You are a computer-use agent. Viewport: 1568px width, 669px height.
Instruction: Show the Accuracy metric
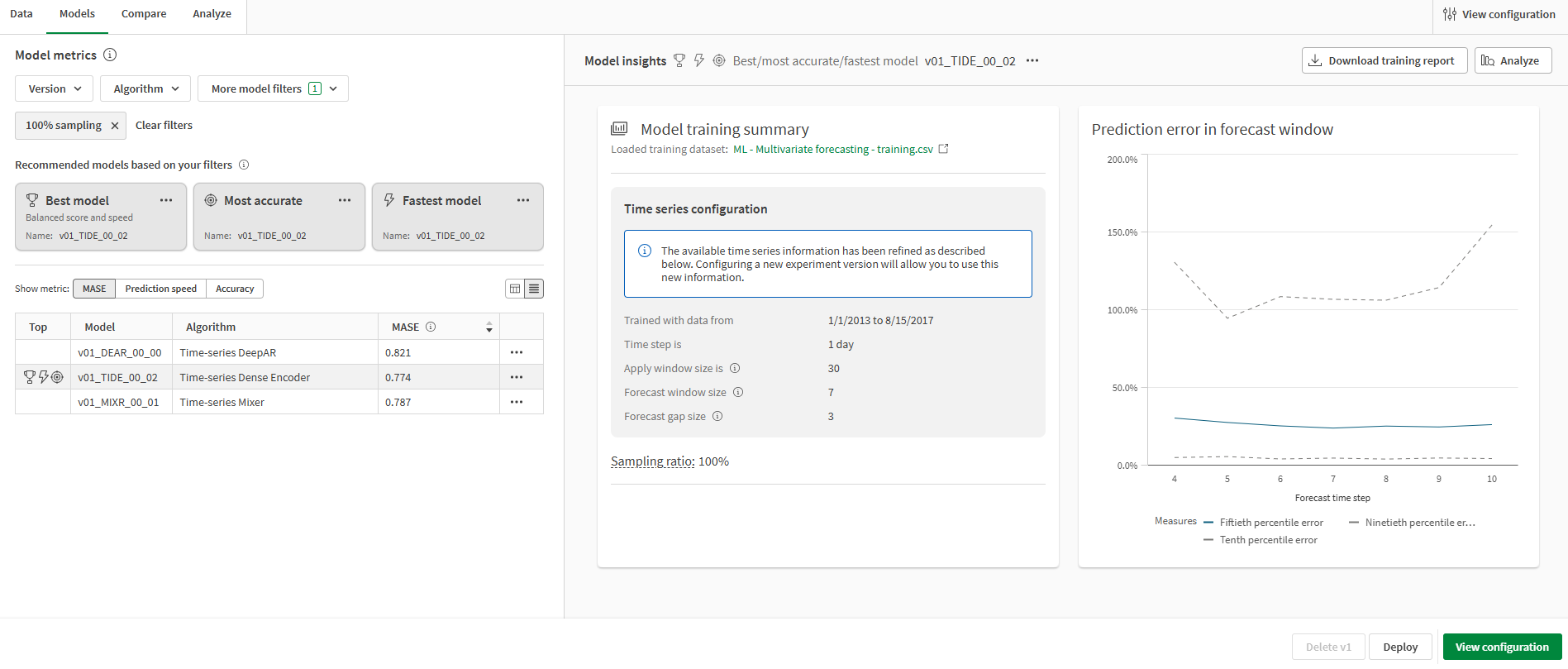(x=235, y=289)
